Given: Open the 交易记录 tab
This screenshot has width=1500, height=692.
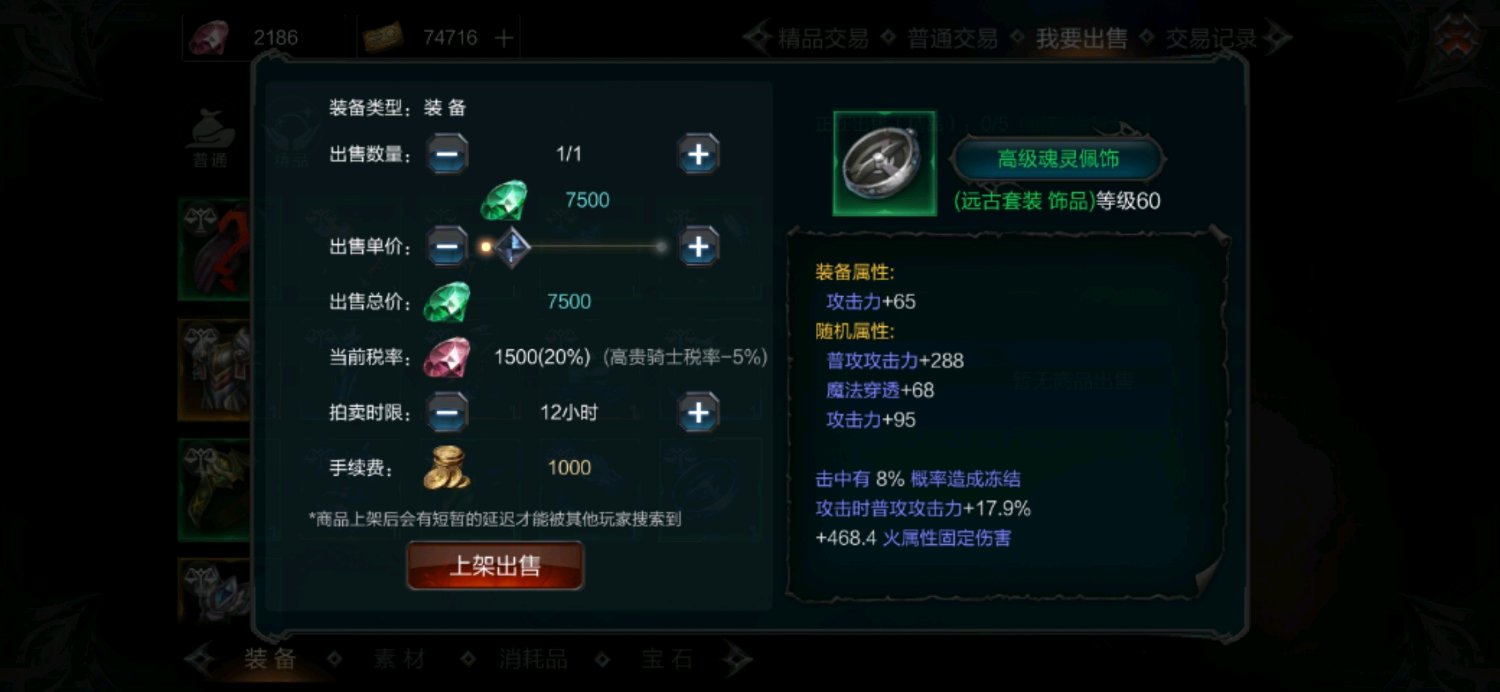Looking at the screenshot, I should click(1210, 39).
